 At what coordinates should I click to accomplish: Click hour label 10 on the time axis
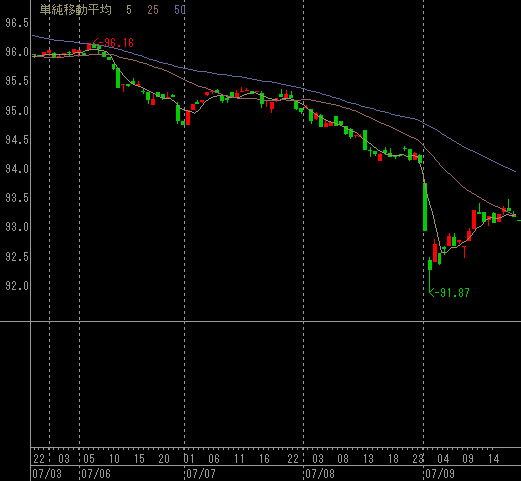(114, 459)
